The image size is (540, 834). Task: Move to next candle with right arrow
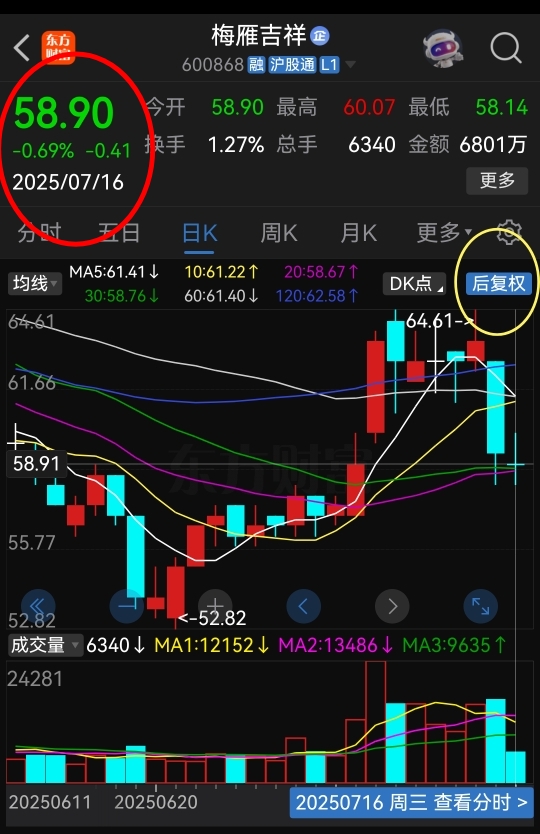pos(392,606)
